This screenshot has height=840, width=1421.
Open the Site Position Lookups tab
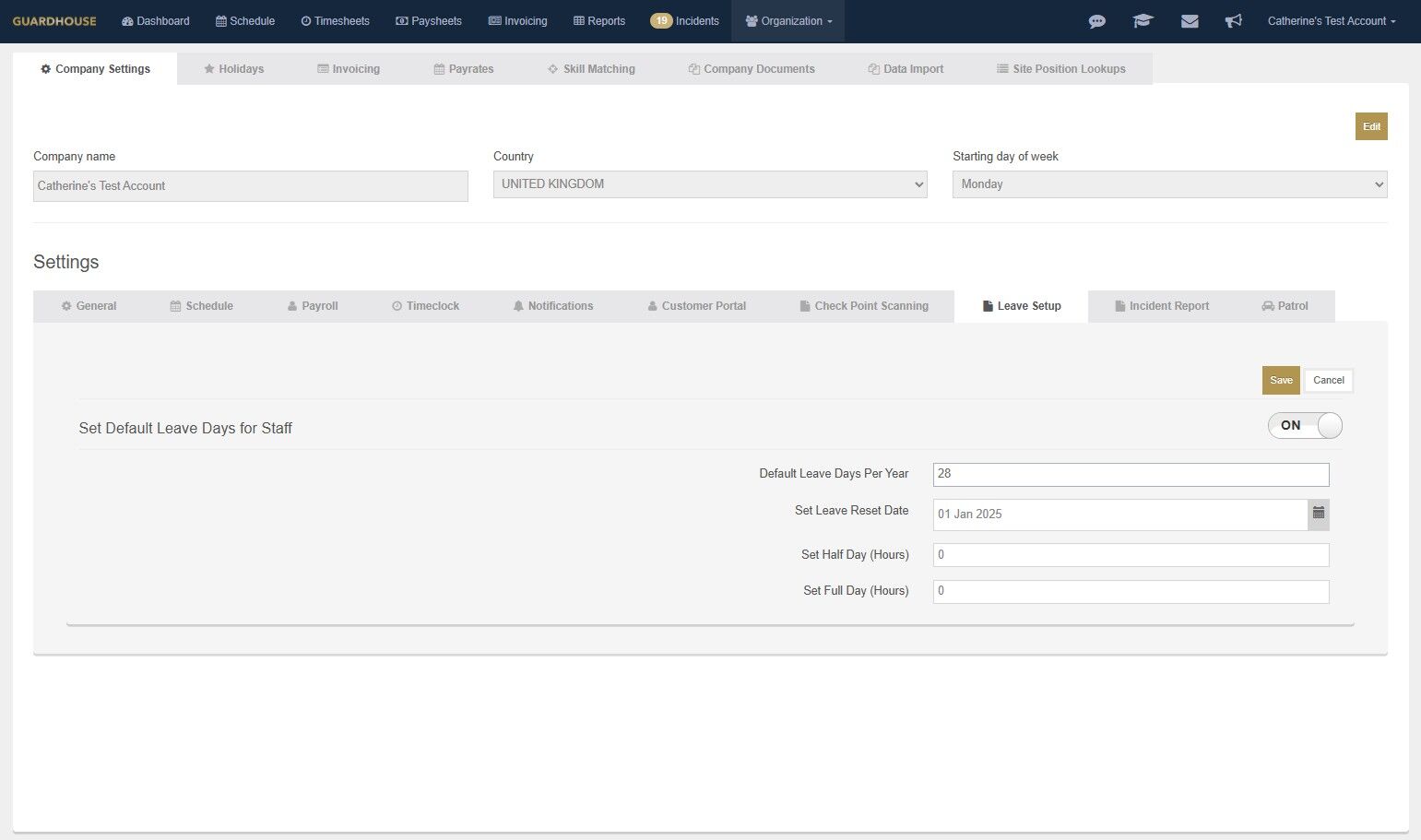[1061, 69]
